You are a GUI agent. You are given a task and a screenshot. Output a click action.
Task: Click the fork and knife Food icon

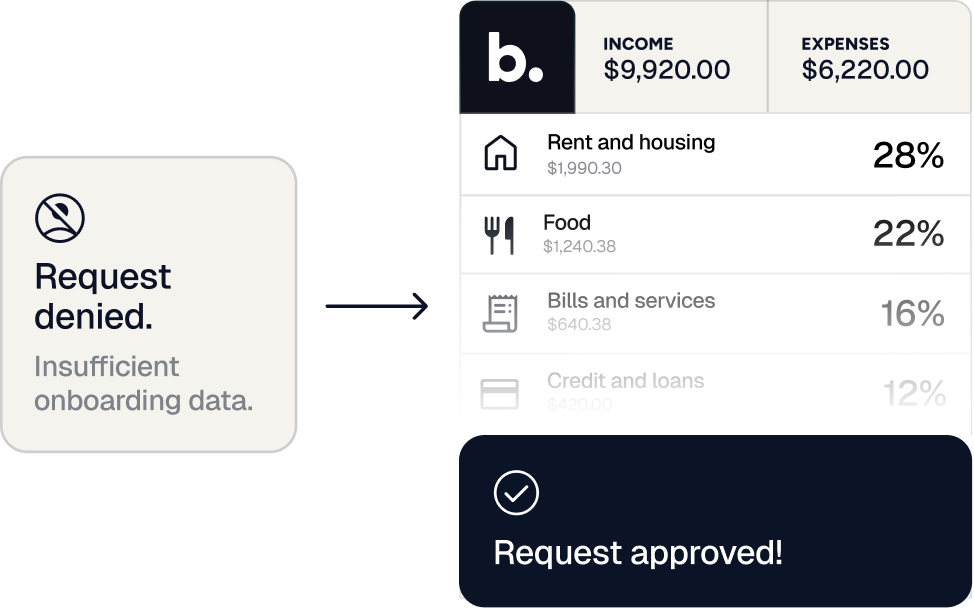pyautogui.click(x=500, y=235)
